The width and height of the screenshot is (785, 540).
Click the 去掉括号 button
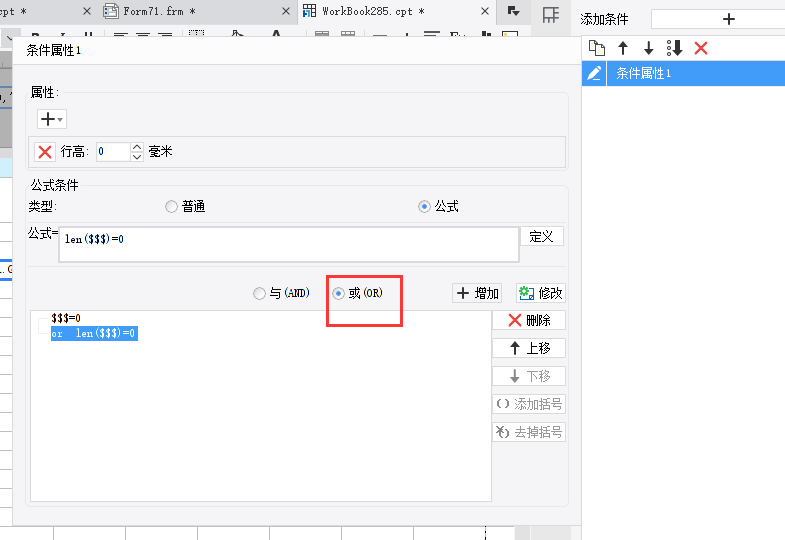click(x=529, y=432)
